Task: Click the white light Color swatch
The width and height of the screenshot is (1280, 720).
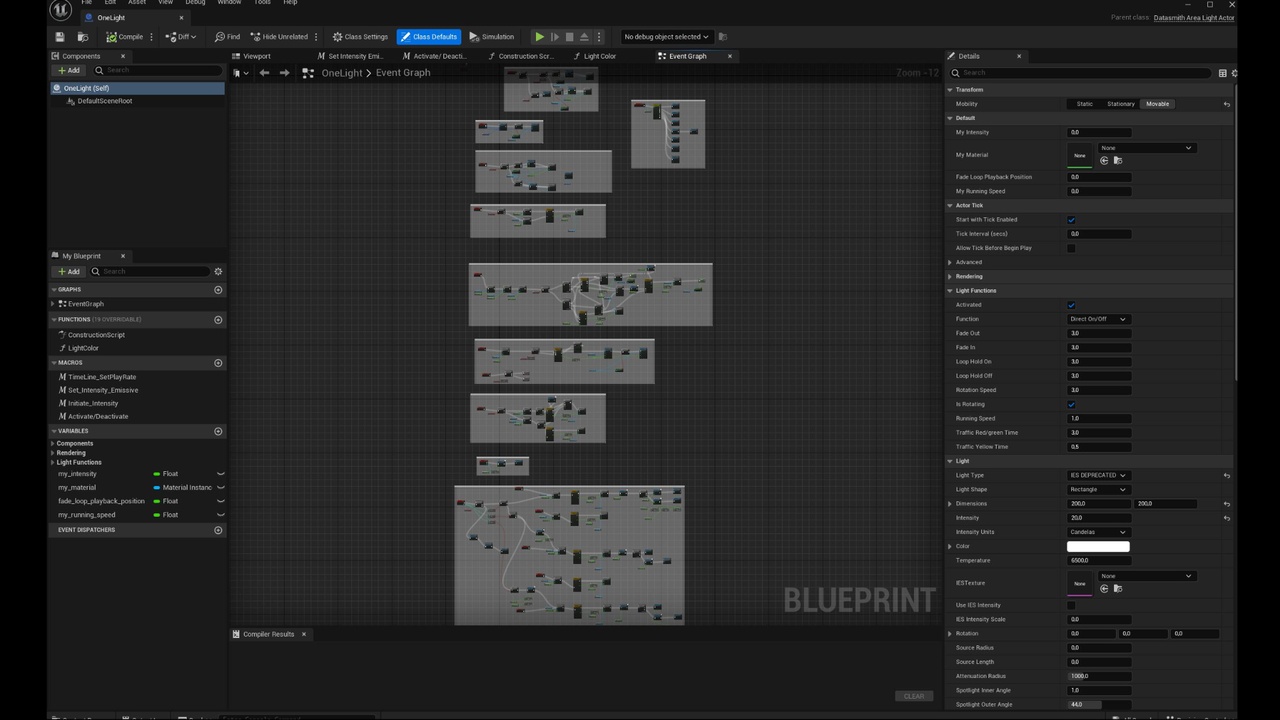Action: click(1098, 546)
